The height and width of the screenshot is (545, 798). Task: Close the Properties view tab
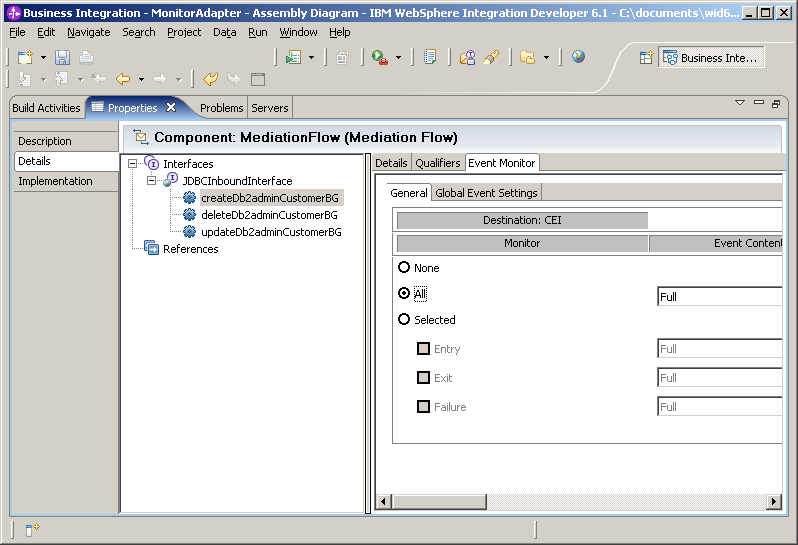(171, 107)
